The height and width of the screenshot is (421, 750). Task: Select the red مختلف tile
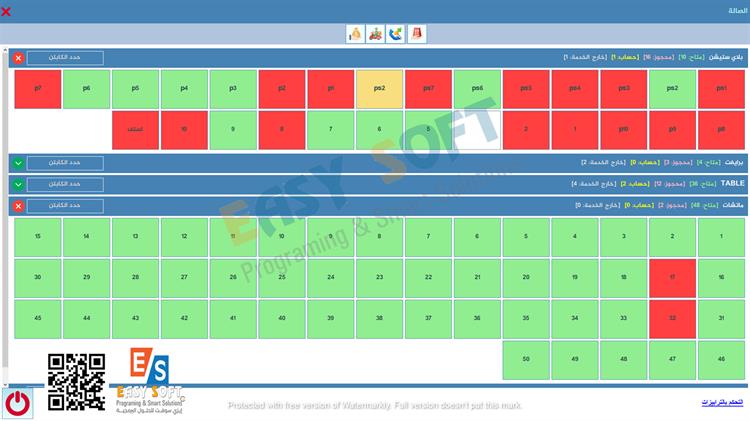pyautogui.click(x=135, y=130)
